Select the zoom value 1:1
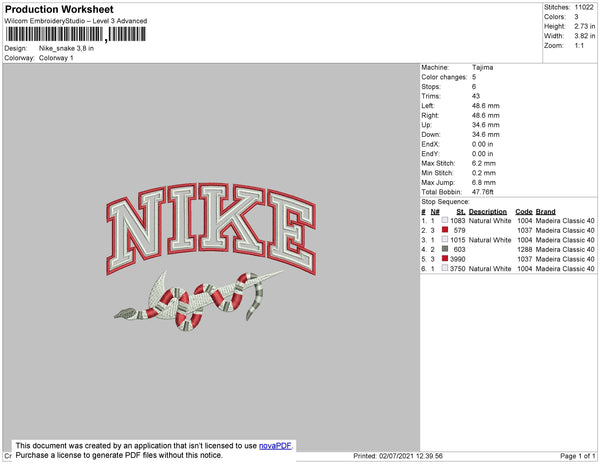Screen dimensions: 600x464 [x=579, y=46]
